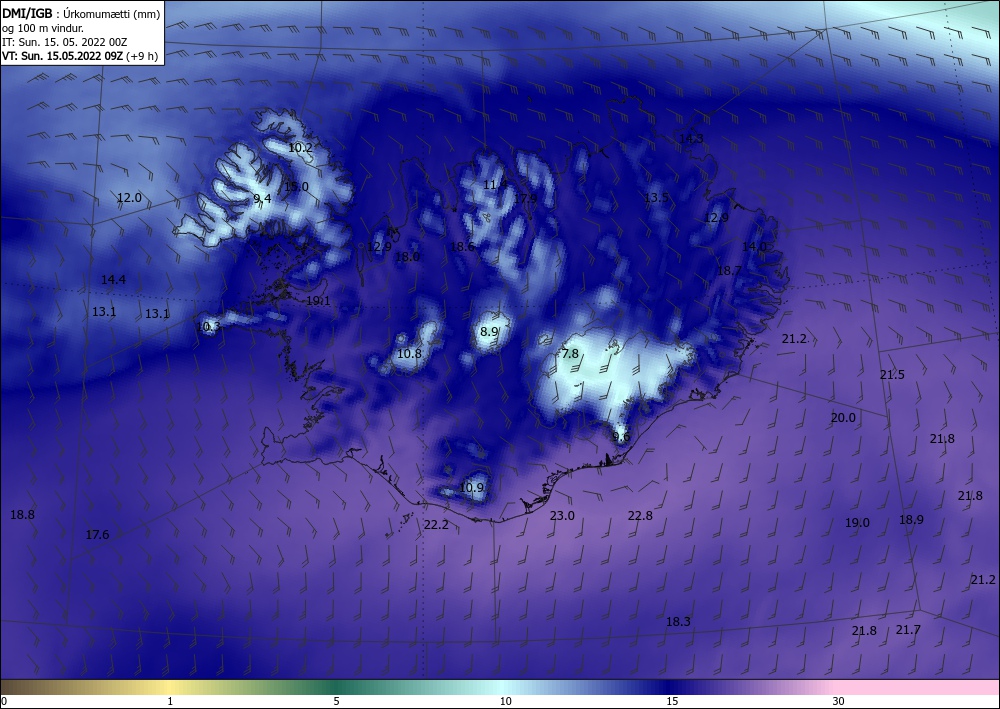Click the 19.0 value southeast of Iceland
The height and width of the screenshot is (709, 1000).
coord(857,522)
